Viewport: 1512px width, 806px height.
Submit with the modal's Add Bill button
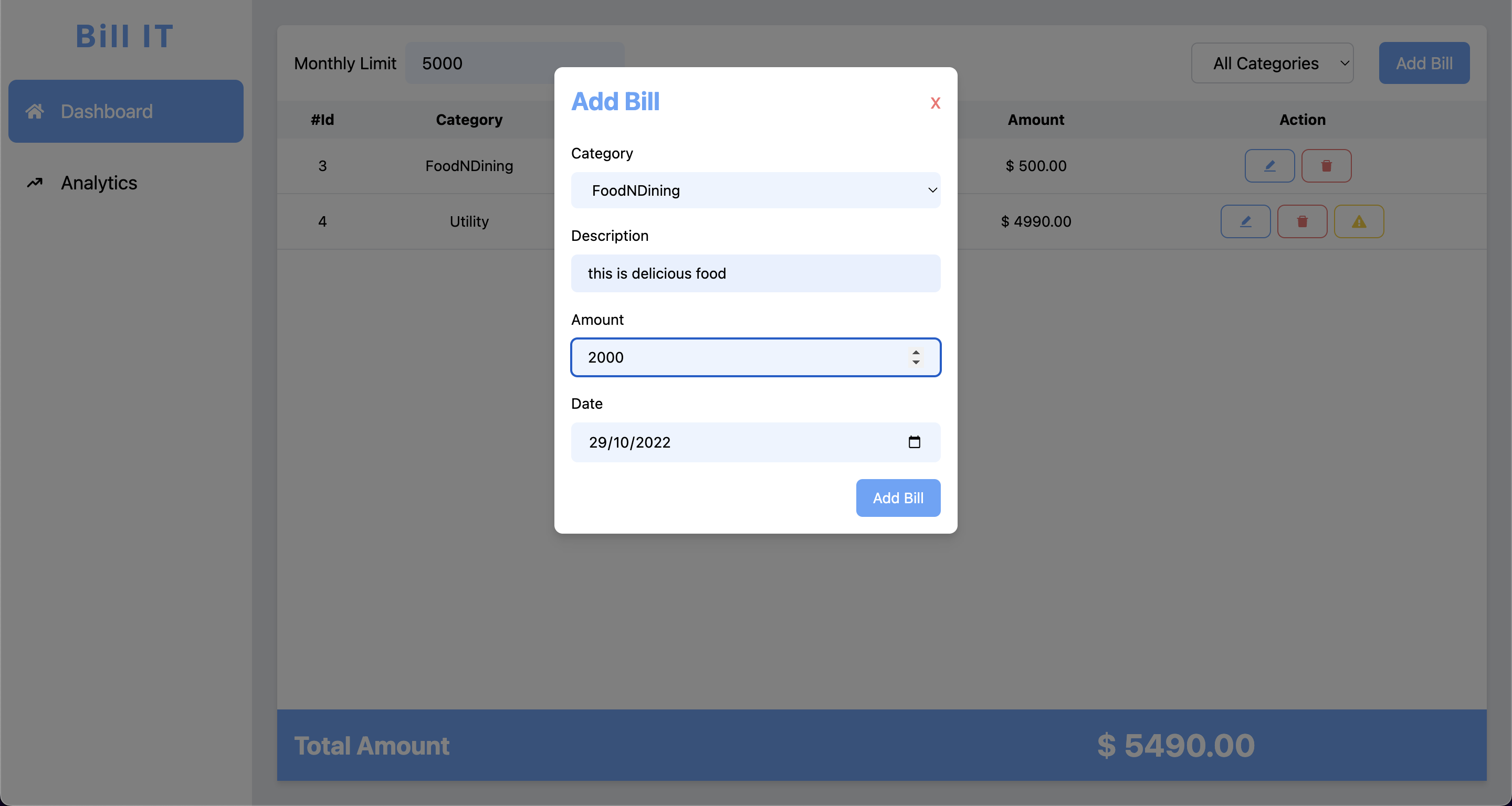click(897, 498)
